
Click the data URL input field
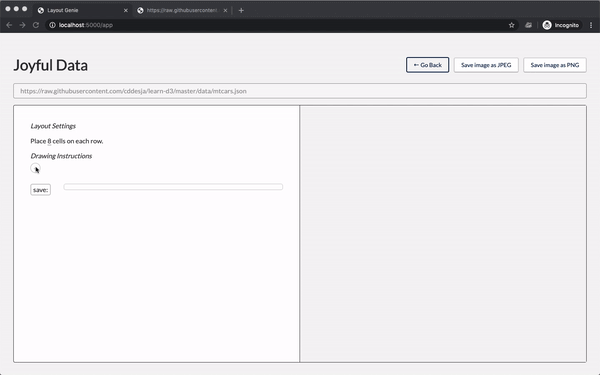[300, 91]
